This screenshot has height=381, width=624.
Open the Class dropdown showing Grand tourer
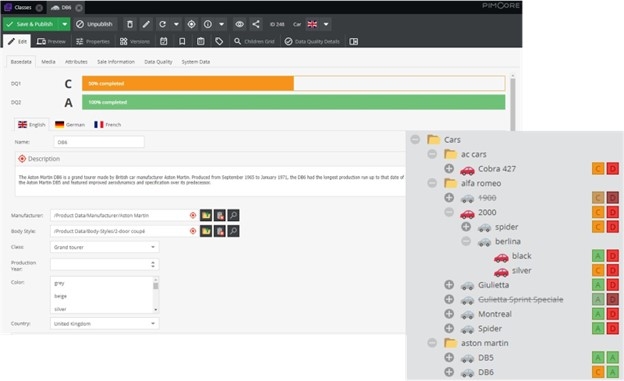[105, 247]
